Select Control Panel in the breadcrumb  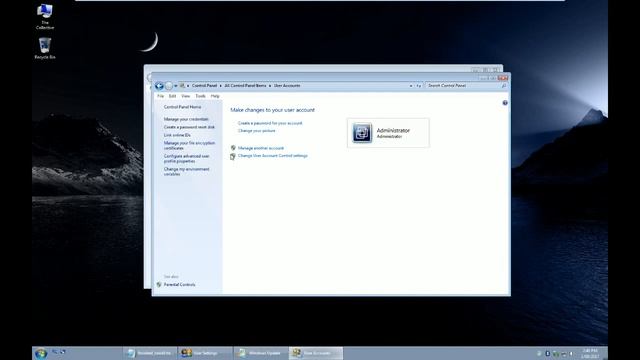[x=204, y=86]
